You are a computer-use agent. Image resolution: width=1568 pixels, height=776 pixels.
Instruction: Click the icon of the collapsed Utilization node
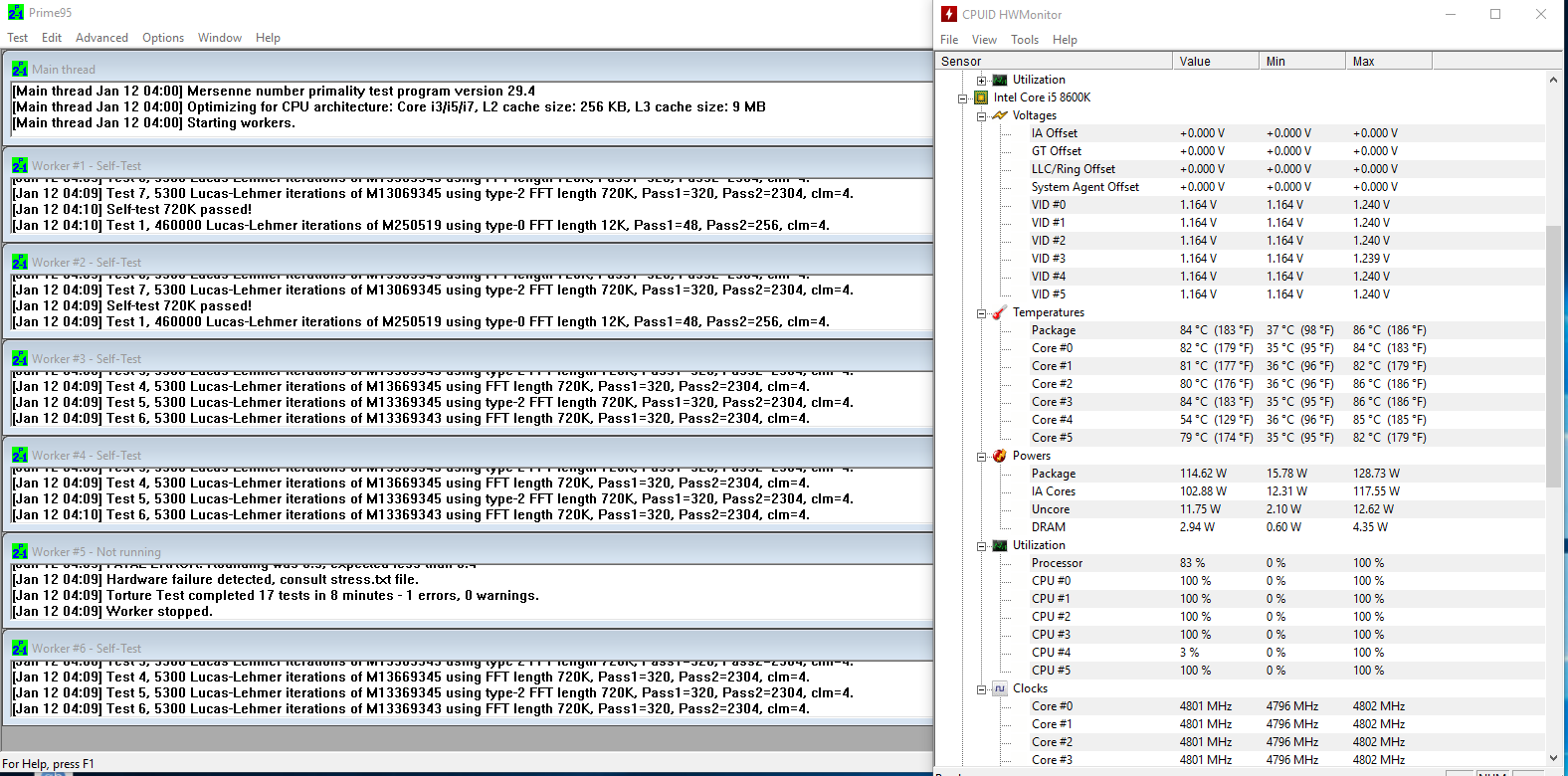1000,80
